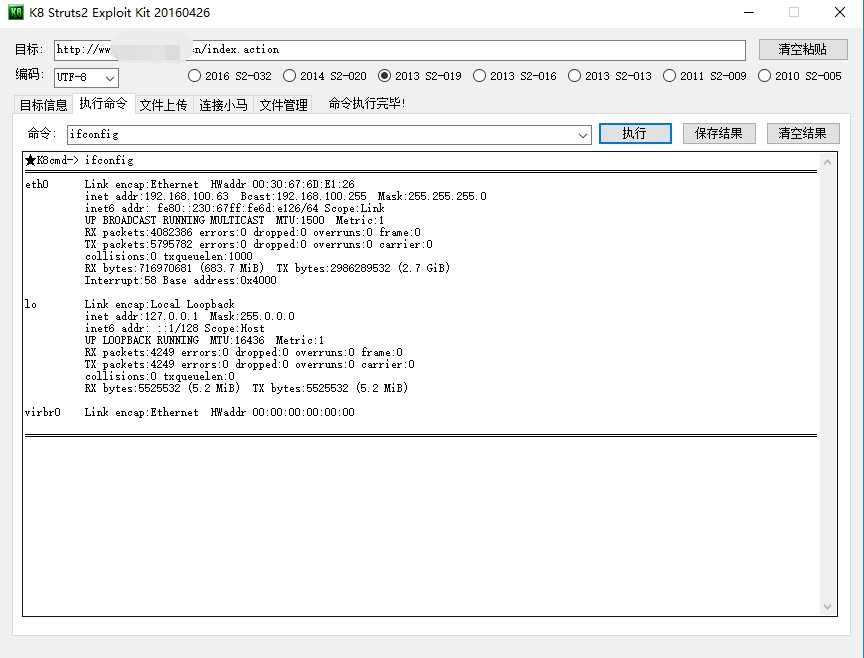Click the ★K8cmd-> ifconfig prompt line
864x658 pixels.
pos(79,160)
